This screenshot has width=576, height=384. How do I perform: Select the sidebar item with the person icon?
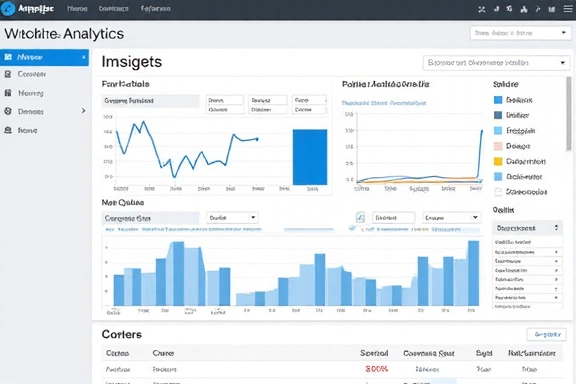click(x=44, y=130)
